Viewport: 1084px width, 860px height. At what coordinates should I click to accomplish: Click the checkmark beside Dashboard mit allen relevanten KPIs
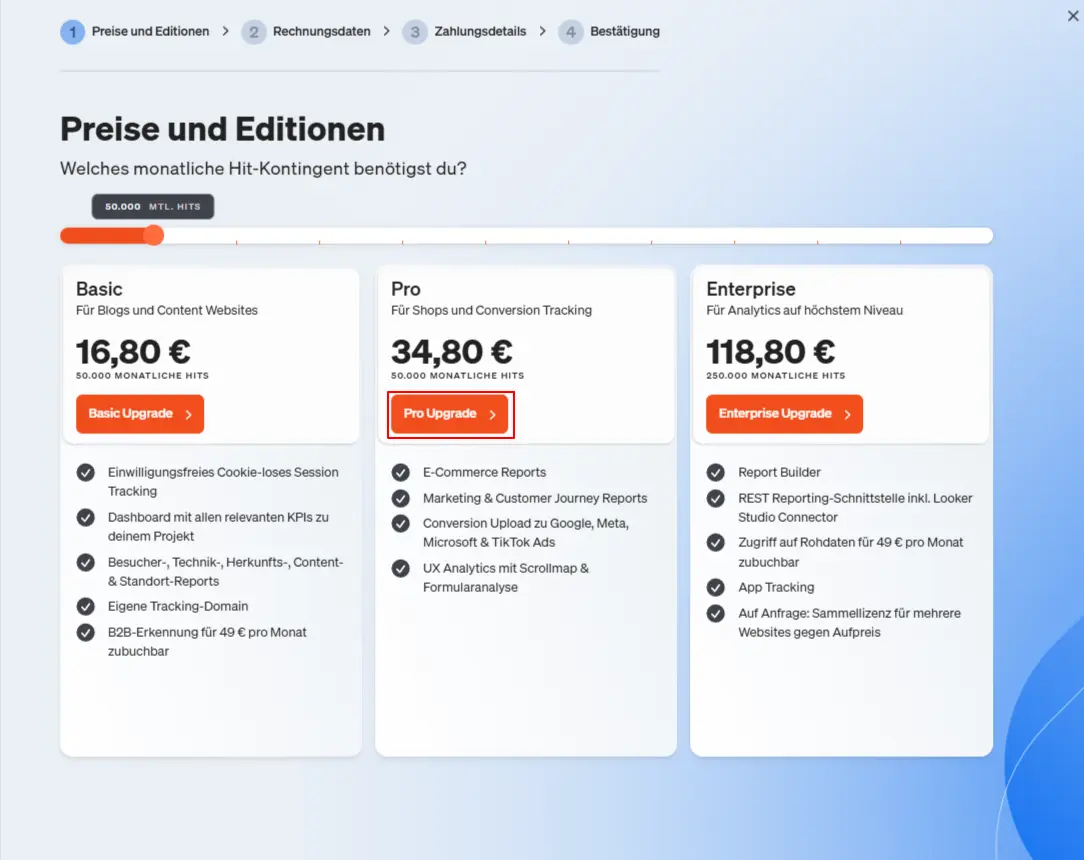(x=85, y=517)
